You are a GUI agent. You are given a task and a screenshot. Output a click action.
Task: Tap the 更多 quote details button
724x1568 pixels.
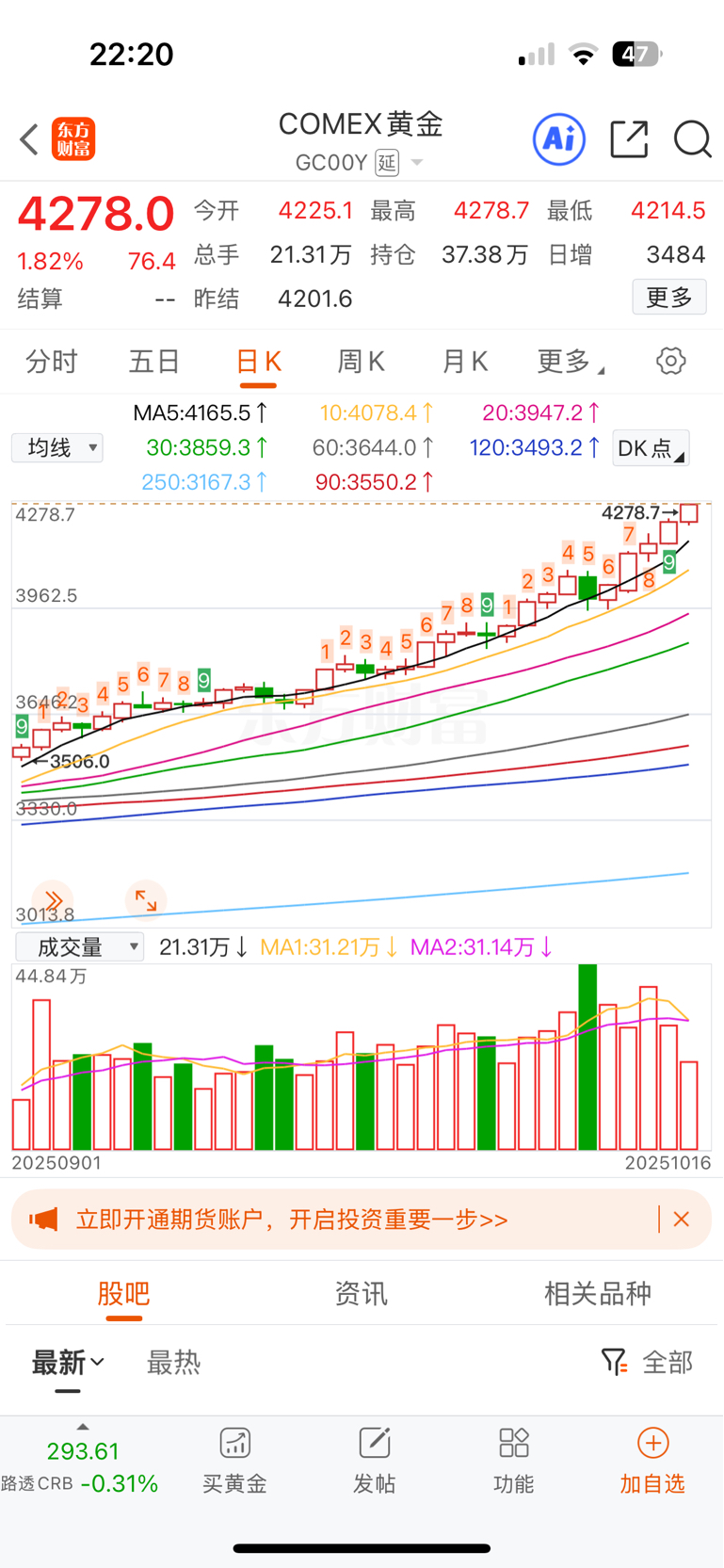(x=669, y=298)
